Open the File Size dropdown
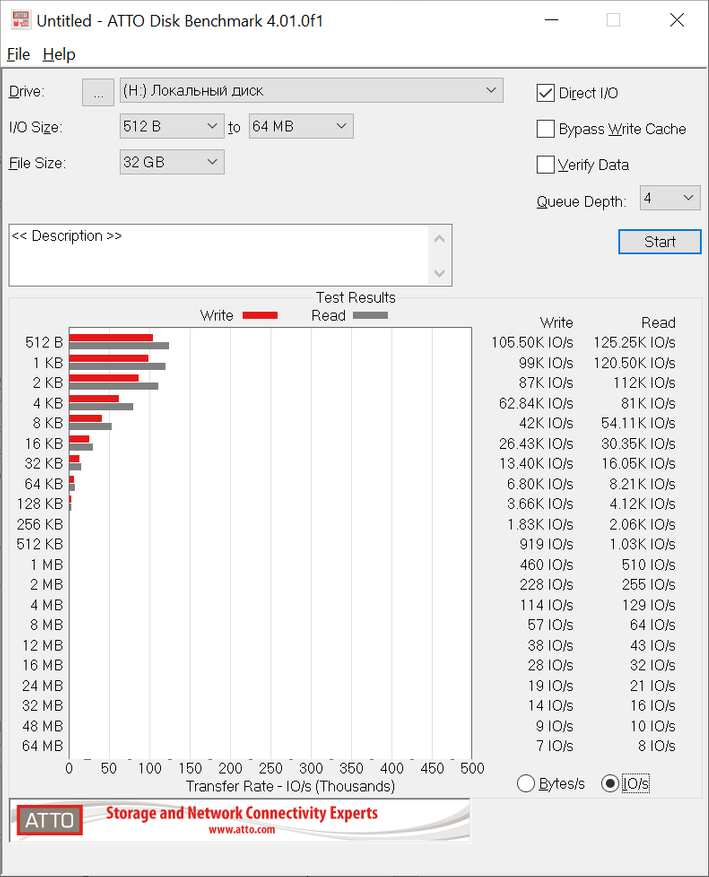The width and height of the screenshot is (709, 877). (170, 162)
